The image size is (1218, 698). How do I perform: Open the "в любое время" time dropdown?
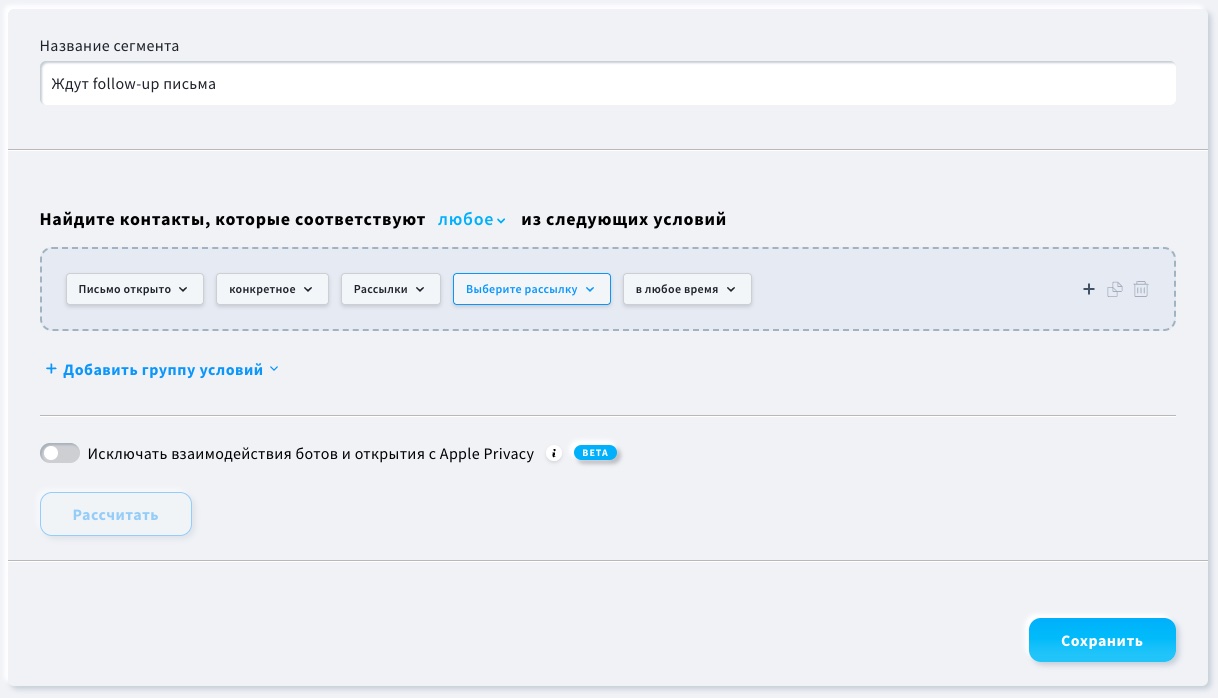click(x=686, y=290)
